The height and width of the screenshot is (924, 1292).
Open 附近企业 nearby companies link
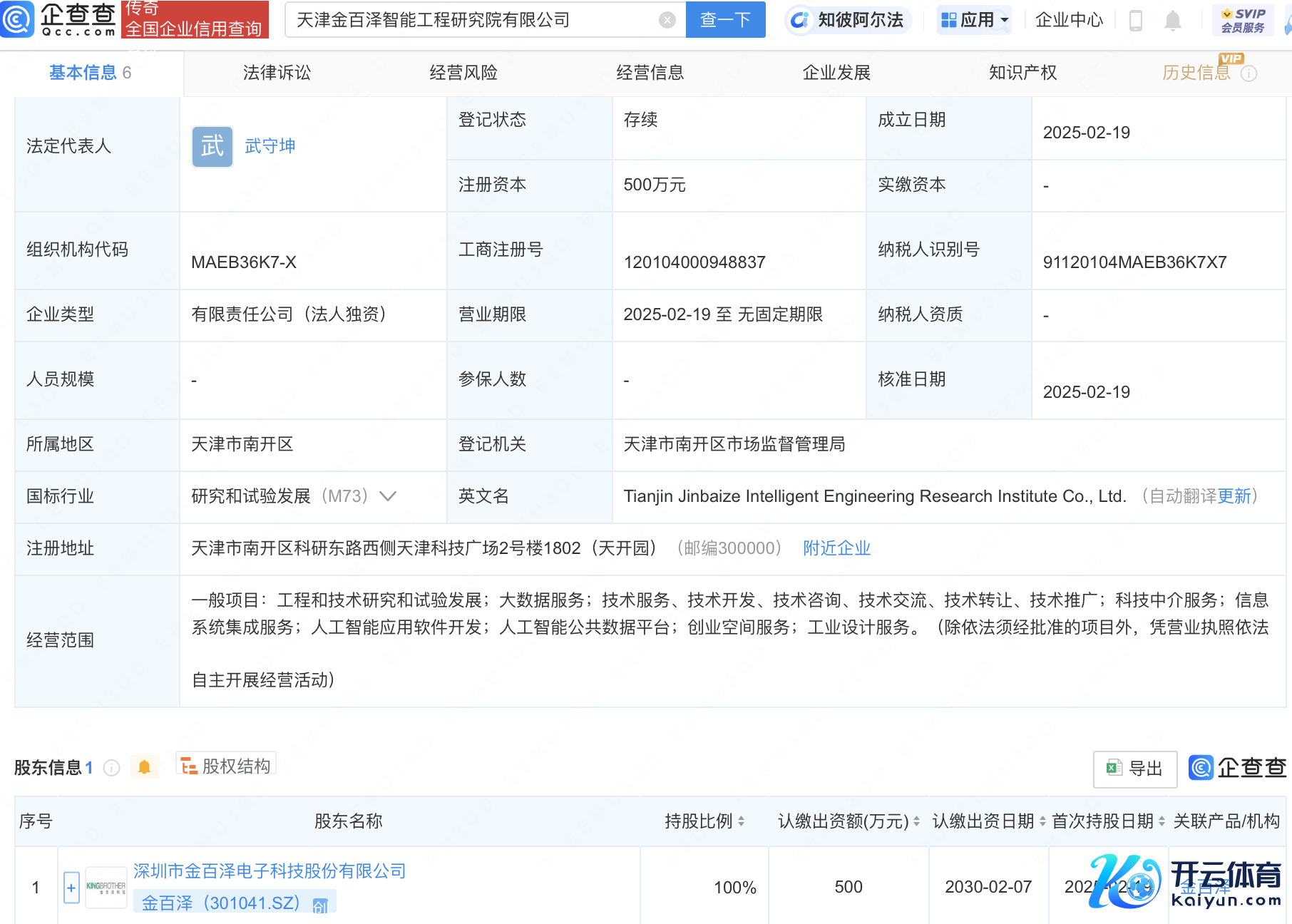click(836, 548)
